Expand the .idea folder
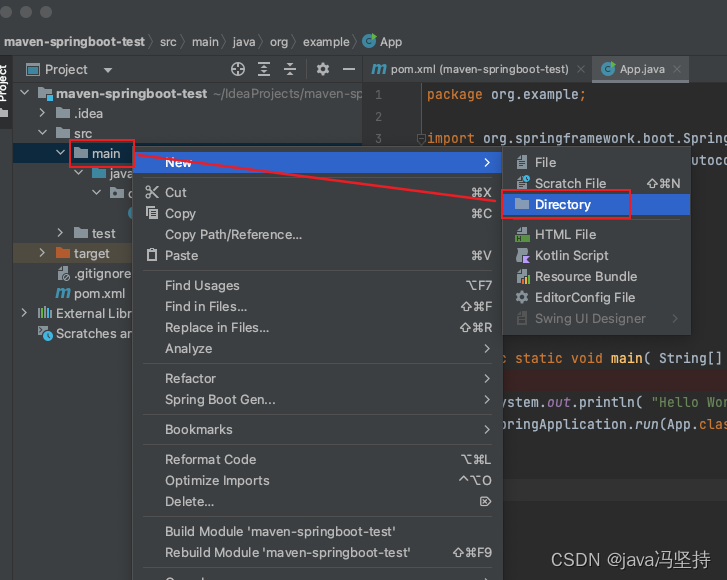Screen dimensions: 727x580 click(42, 113)
